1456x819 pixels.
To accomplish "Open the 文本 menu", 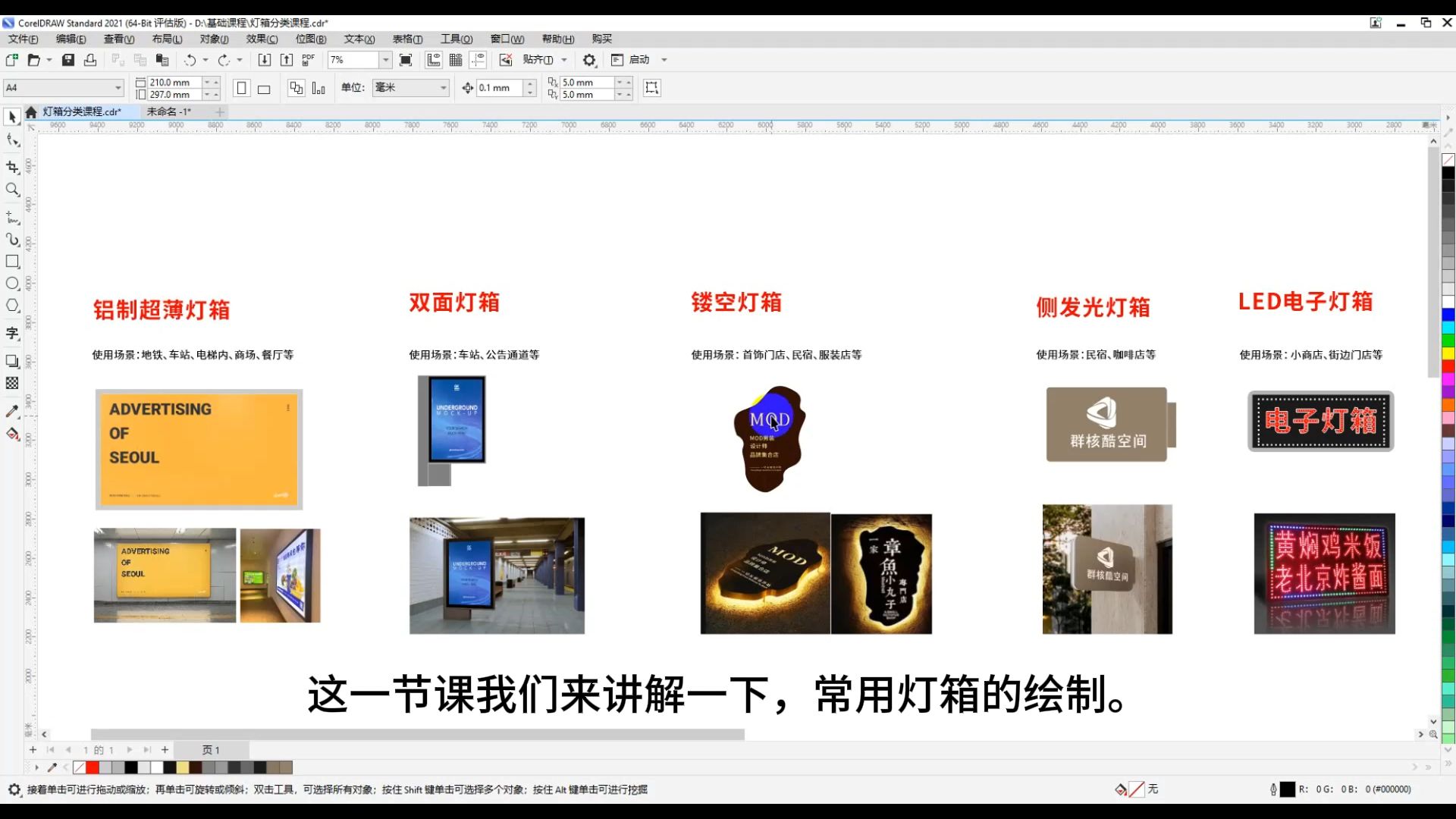I will click(359, 39).
